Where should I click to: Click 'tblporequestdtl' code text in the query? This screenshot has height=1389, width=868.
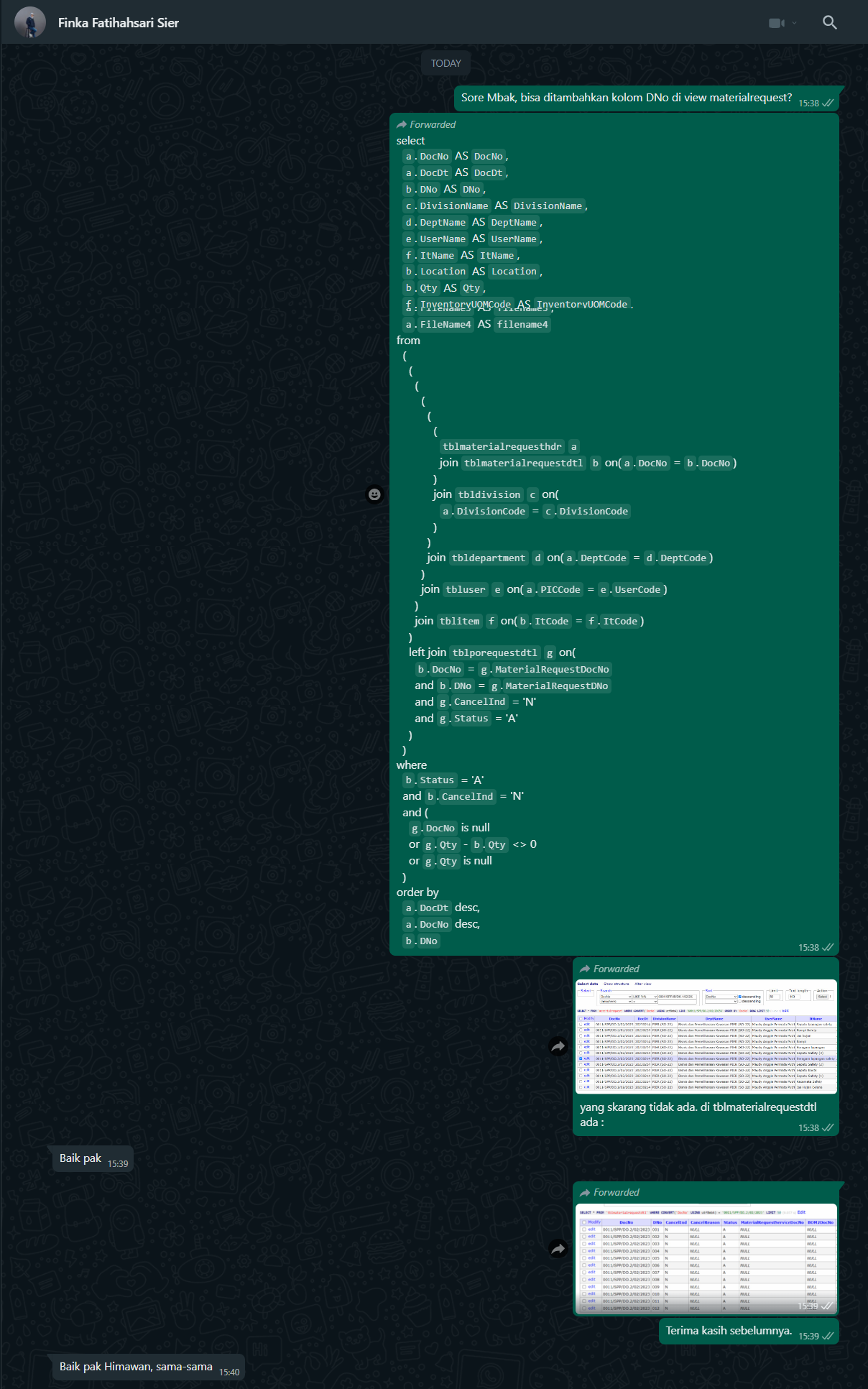[495, 653]
